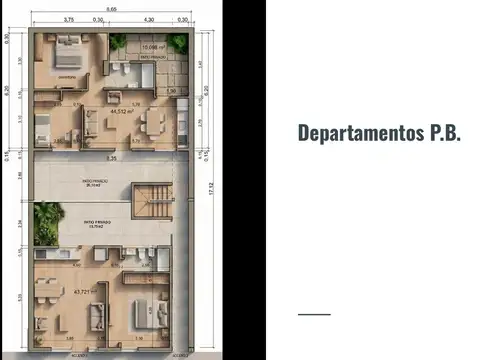The image size is (480, 360).
Task: Click the garden plants beside lower patio
Action: coord(48,225)
